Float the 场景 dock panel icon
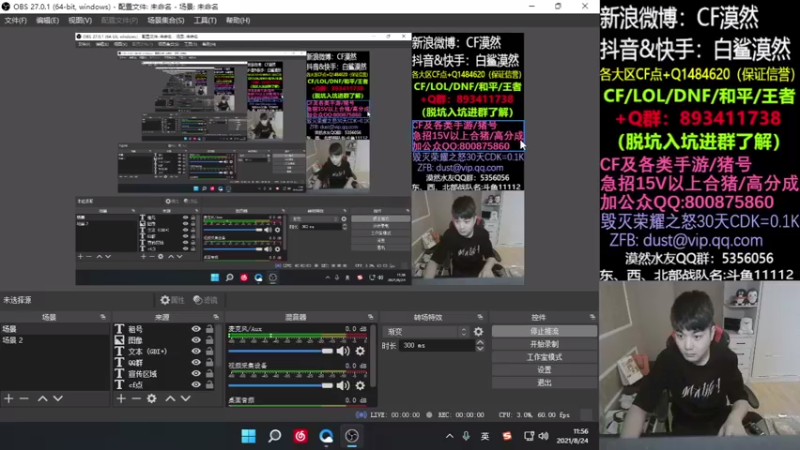Viewport: 800px width, 450px height. [x=103, y=317]
